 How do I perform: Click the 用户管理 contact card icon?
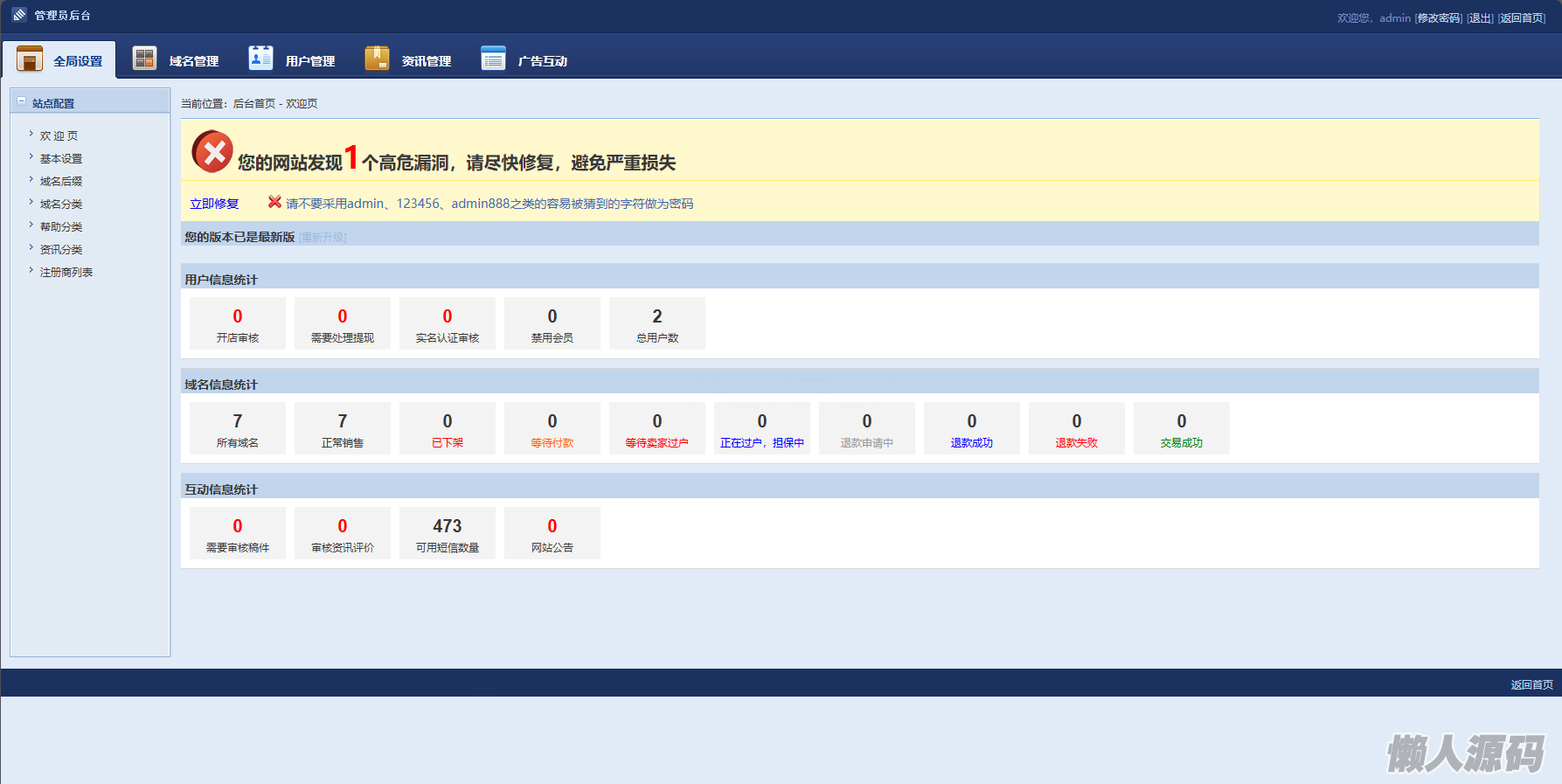click(260, 58)
